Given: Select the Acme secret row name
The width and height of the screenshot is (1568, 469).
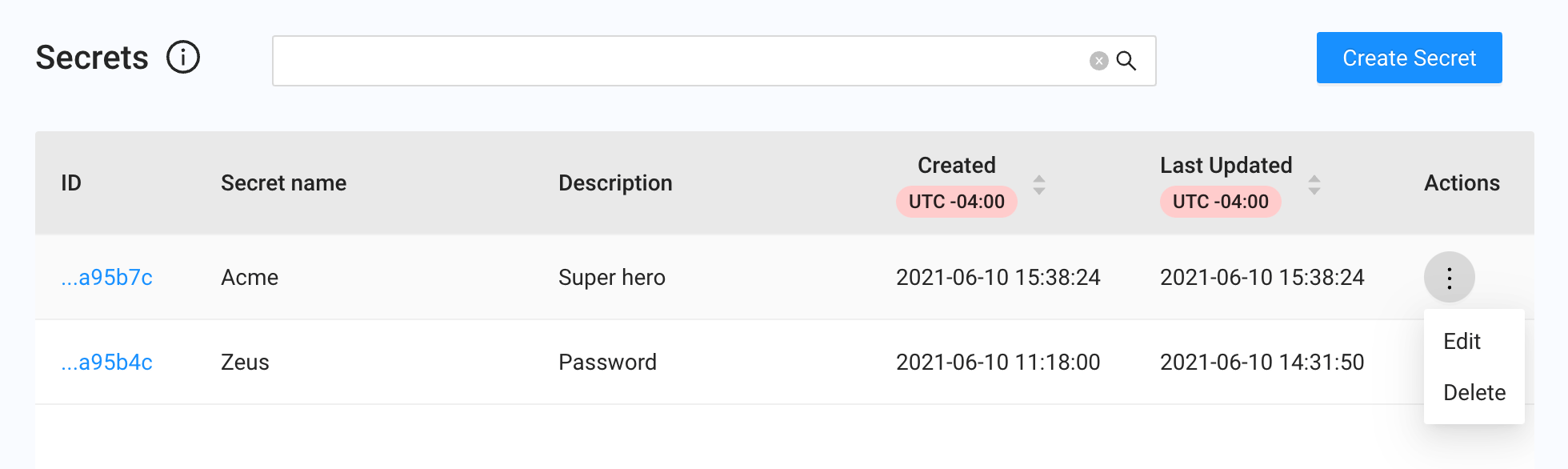Looking at the screenshot, I should pos(250,278).
